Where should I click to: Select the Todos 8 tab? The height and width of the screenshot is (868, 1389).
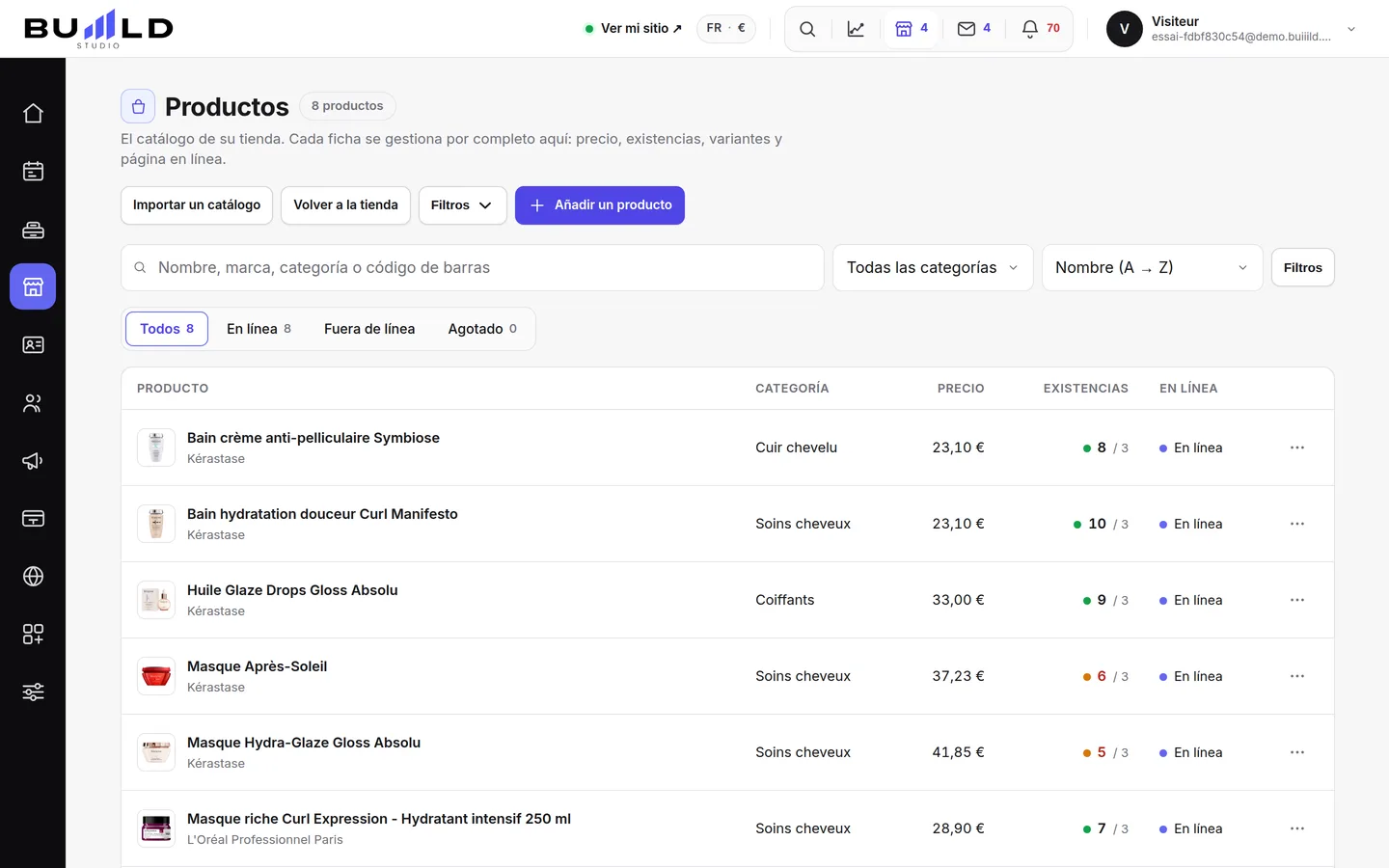167,329
